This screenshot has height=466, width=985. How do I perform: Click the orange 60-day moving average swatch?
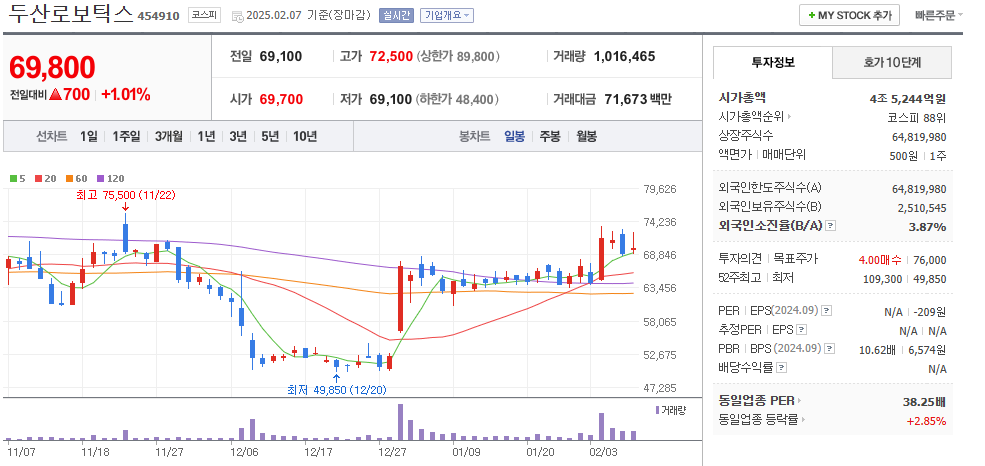click(68, 178)
